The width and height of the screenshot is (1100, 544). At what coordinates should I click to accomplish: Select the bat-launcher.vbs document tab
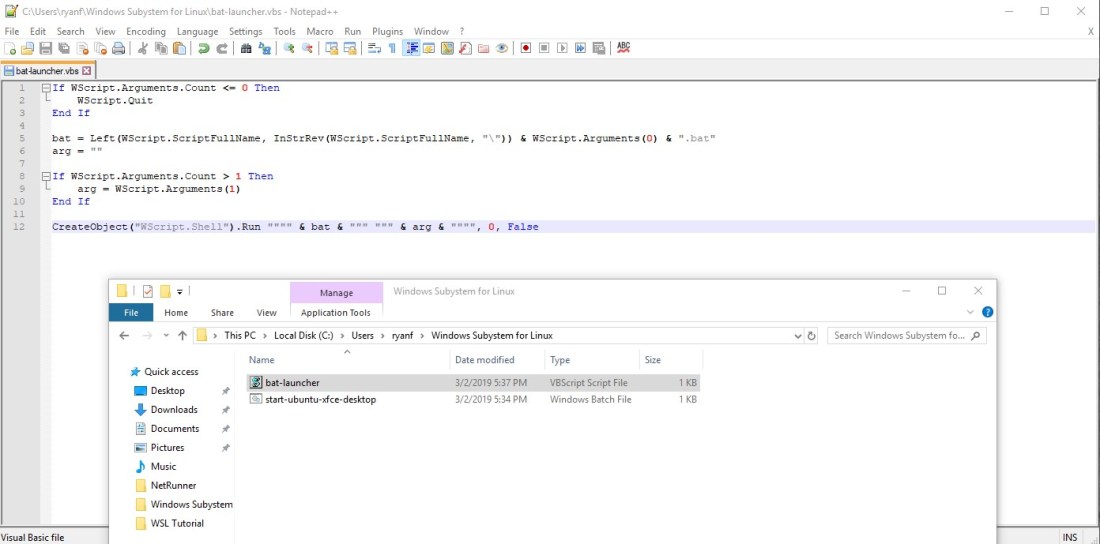point(47,71)
